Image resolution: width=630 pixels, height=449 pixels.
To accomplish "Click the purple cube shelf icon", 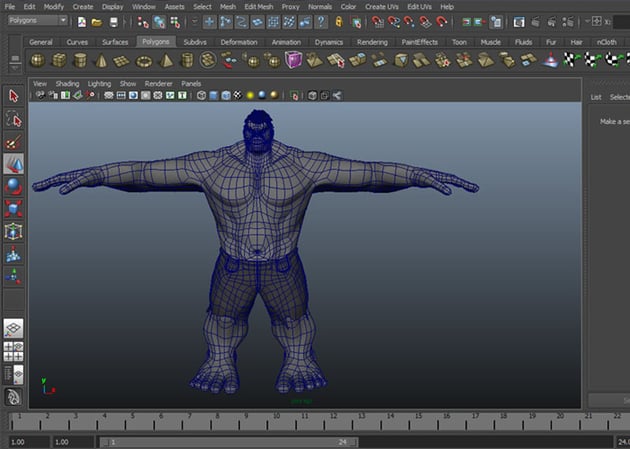I will [293, 60].
